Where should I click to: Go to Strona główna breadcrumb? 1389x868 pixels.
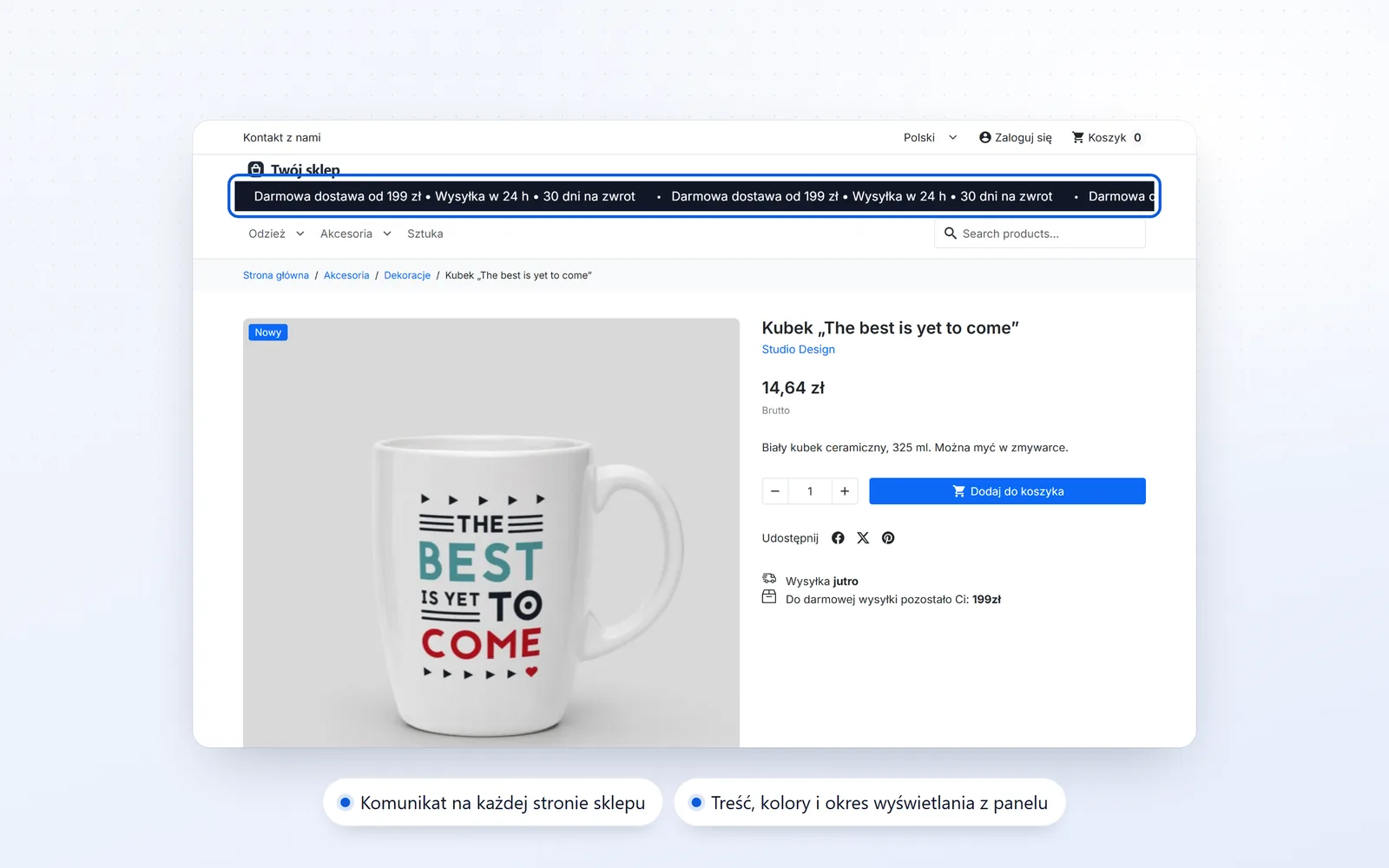coord(276,275)
